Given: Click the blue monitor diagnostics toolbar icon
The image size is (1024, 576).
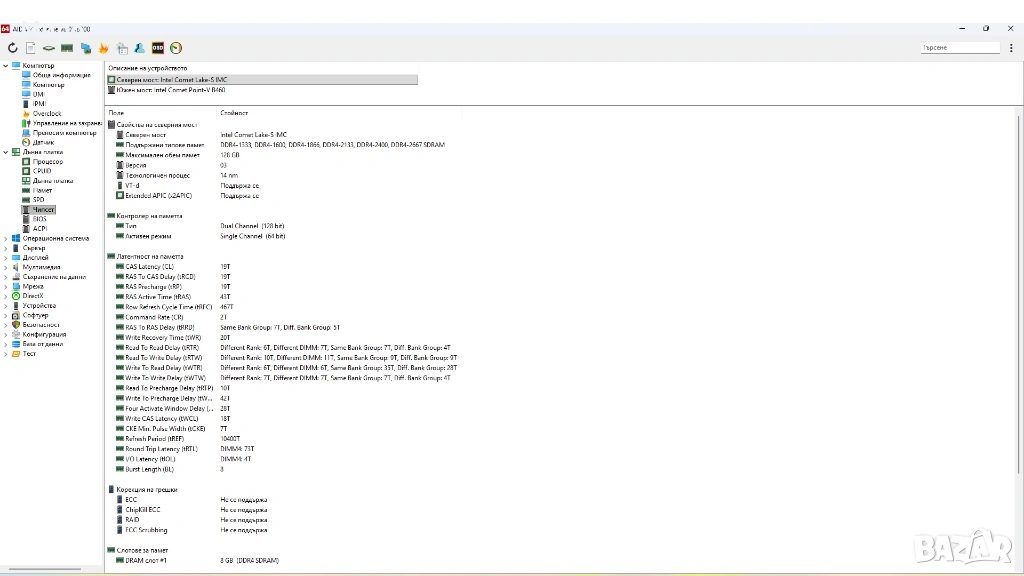Looking at the screenshot, I should pyautogui.click(x=85, y=47).
